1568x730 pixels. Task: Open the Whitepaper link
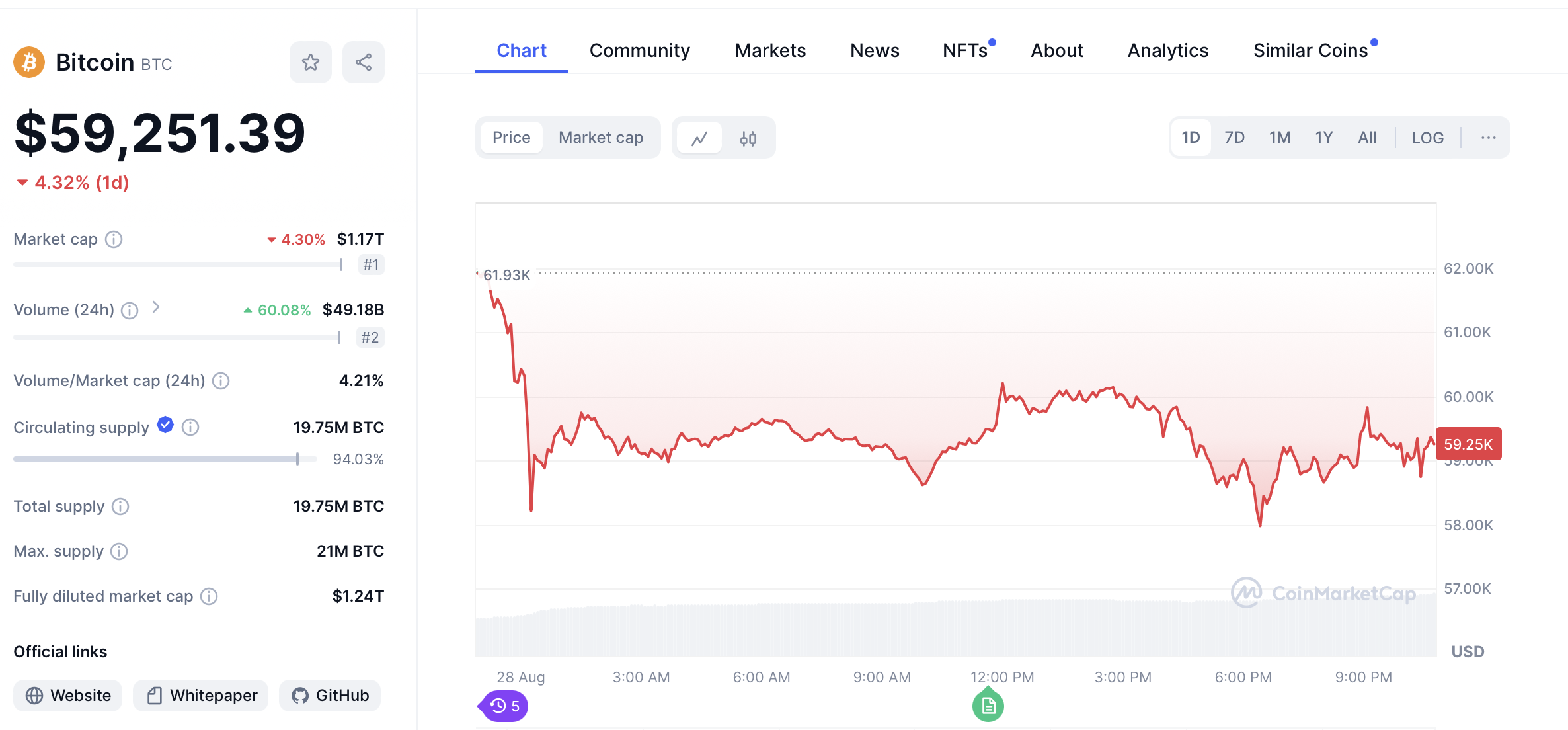201,696
